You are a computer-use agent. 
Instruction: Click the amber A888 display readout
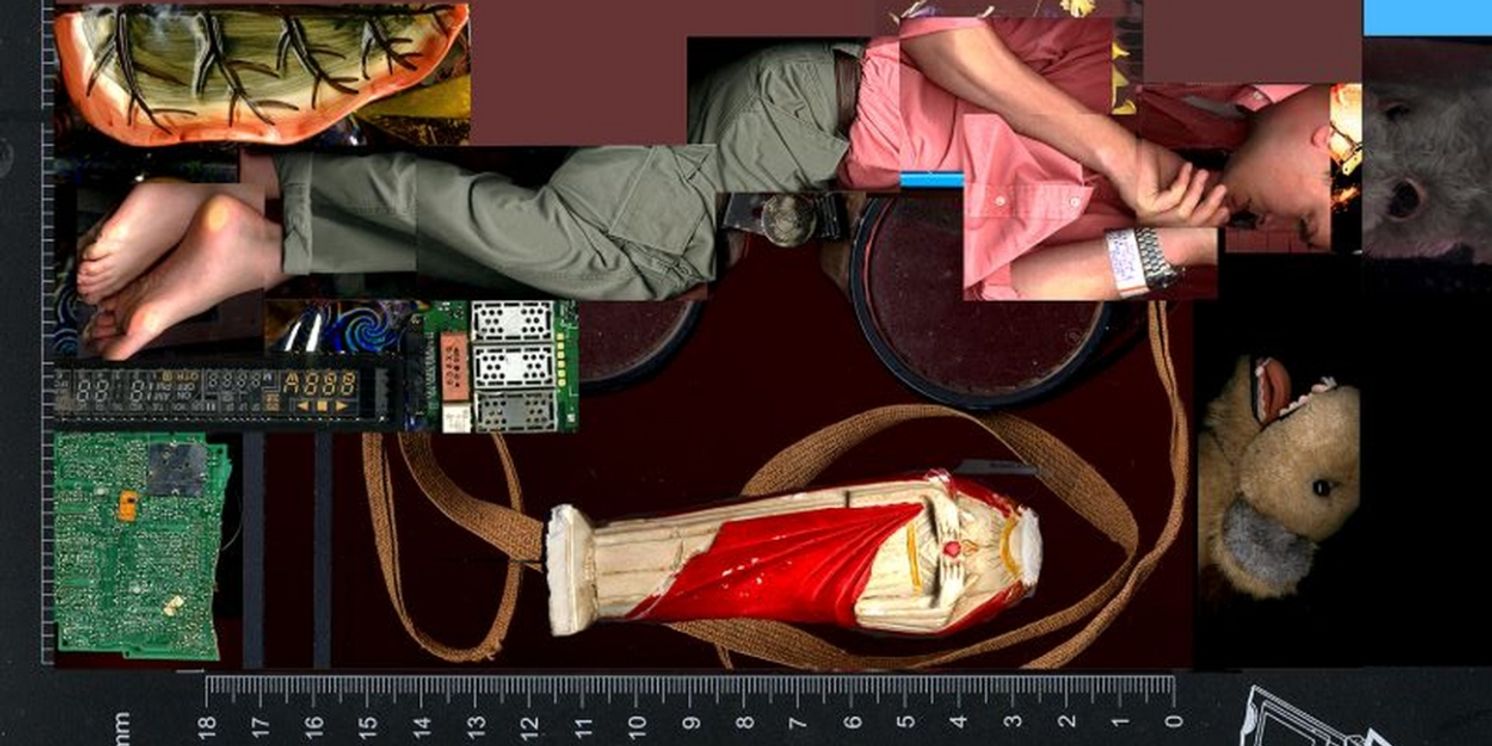pyautogui.click(x=319, y=382)
